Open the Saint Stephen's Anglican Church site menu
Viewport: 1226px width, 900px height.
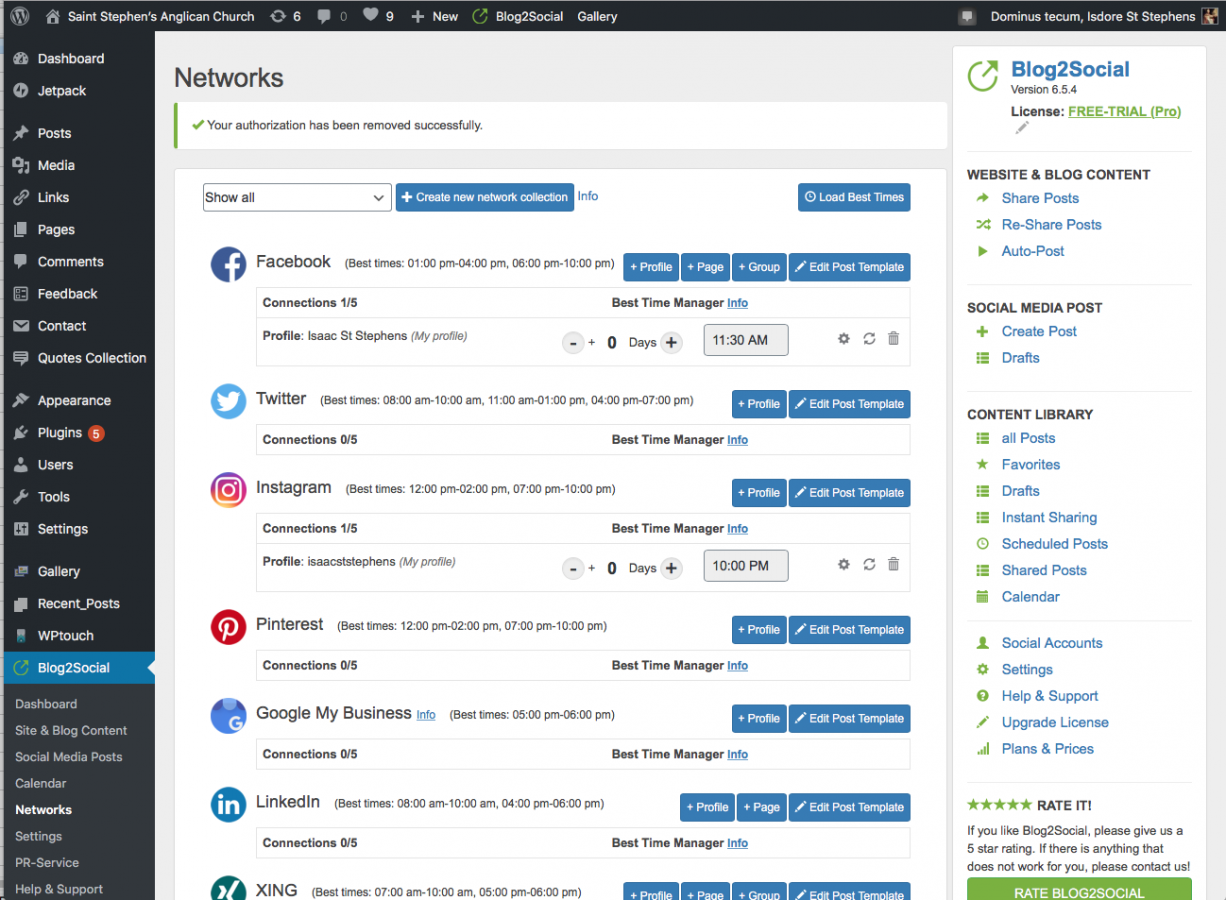[150, 16]
